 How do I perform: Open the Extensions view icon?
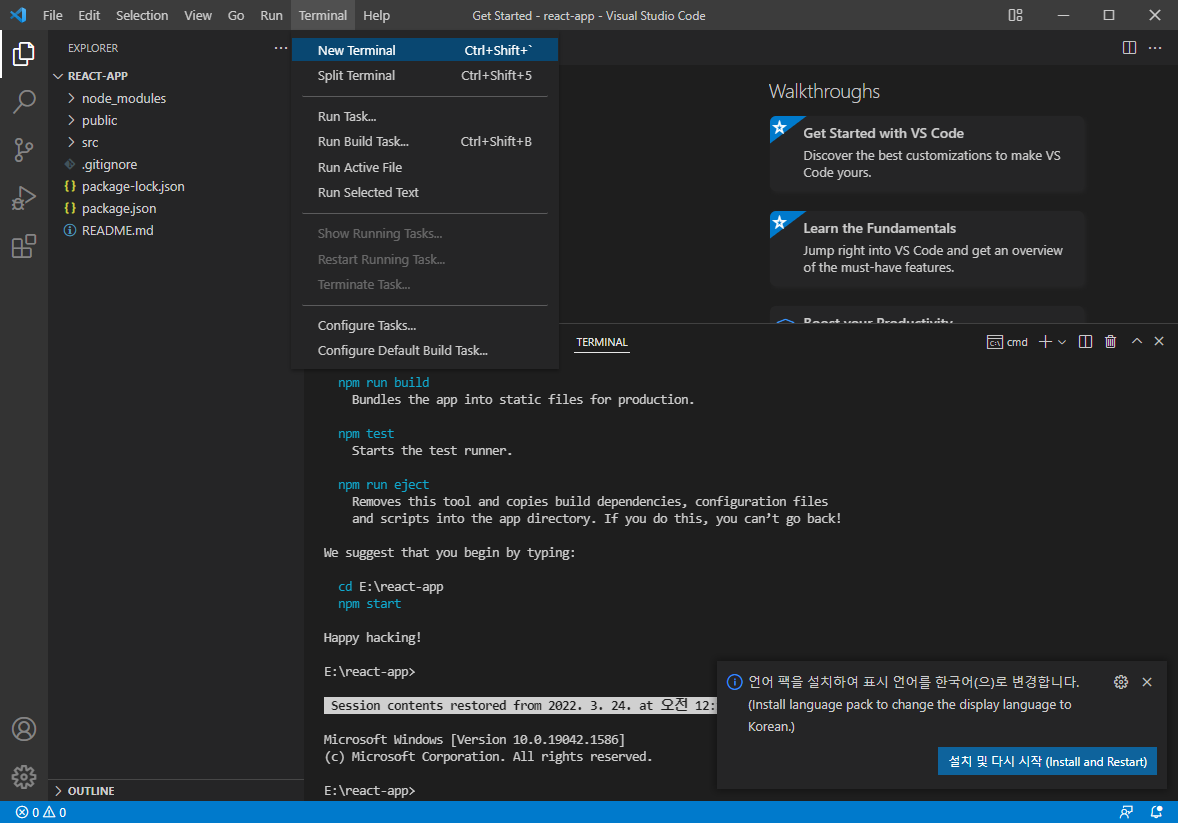click(x=23, y=246)
